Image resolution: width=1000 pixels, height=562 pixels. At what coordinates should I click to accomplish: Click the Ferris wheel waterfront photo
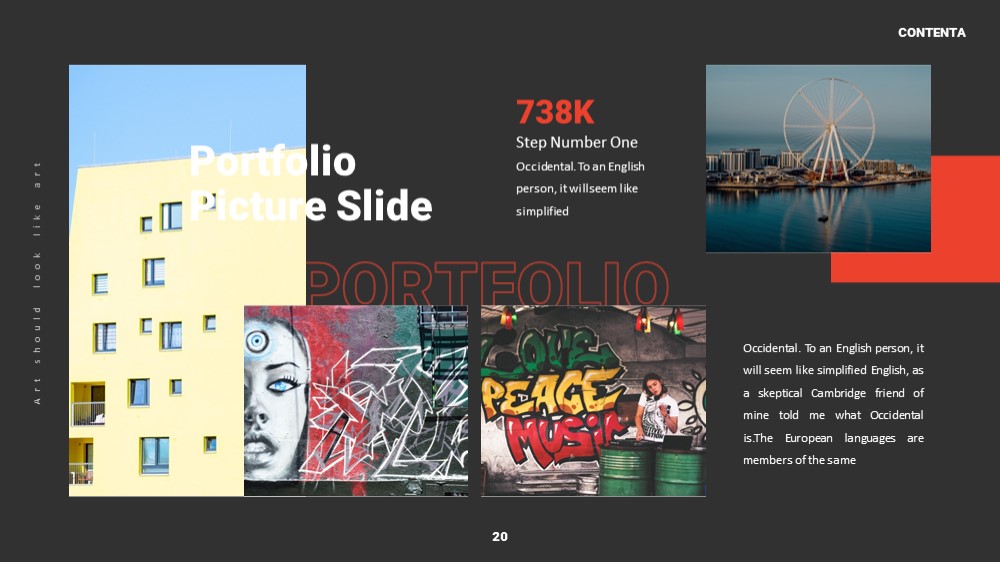coord(818,158)
